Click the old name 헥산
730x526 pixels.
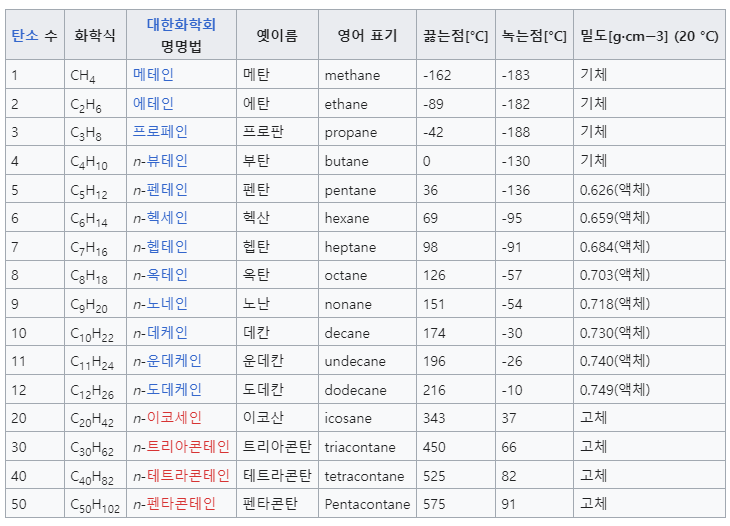(x=256, y=218)
